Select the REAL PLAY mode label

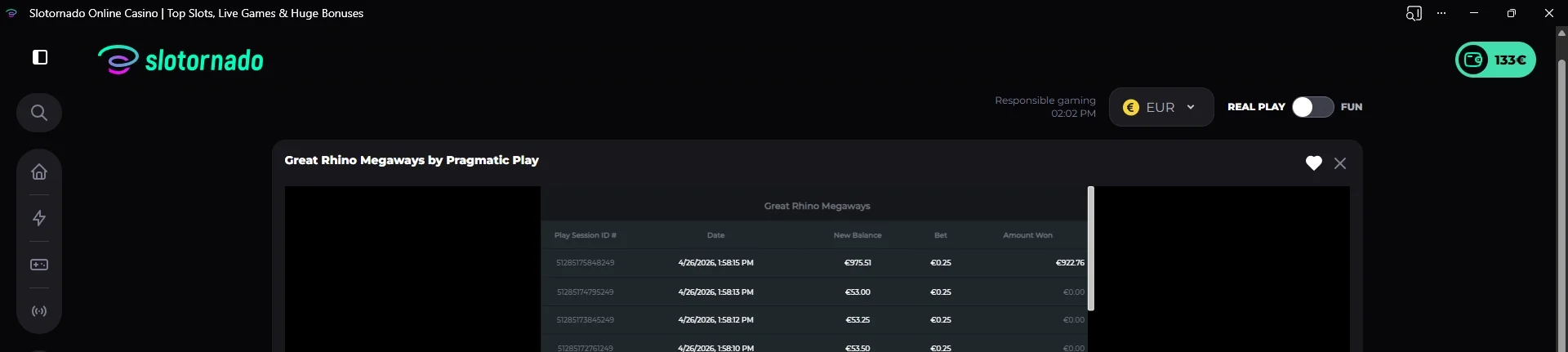click(x=1256, y=107)
